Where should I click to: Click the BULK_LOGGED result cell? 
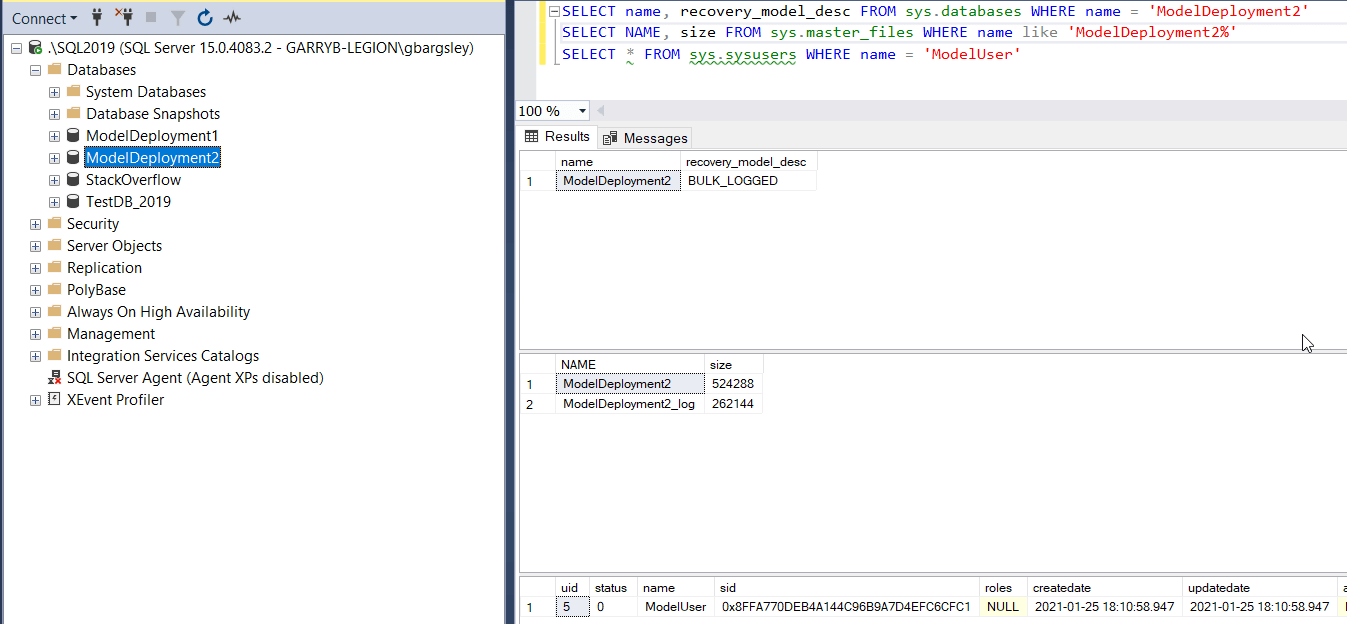tap(733, 181)
